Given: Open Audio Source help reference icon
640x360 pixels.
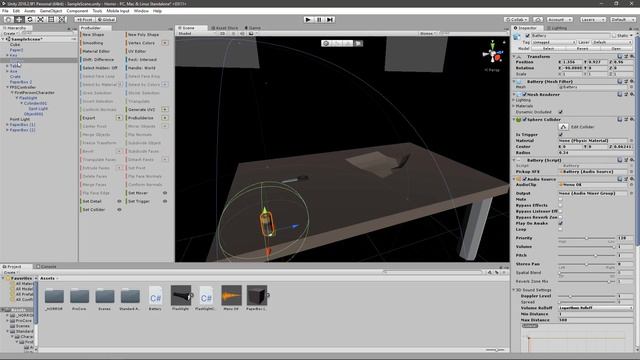Looking at the screenshot, I should click(620, 179).
